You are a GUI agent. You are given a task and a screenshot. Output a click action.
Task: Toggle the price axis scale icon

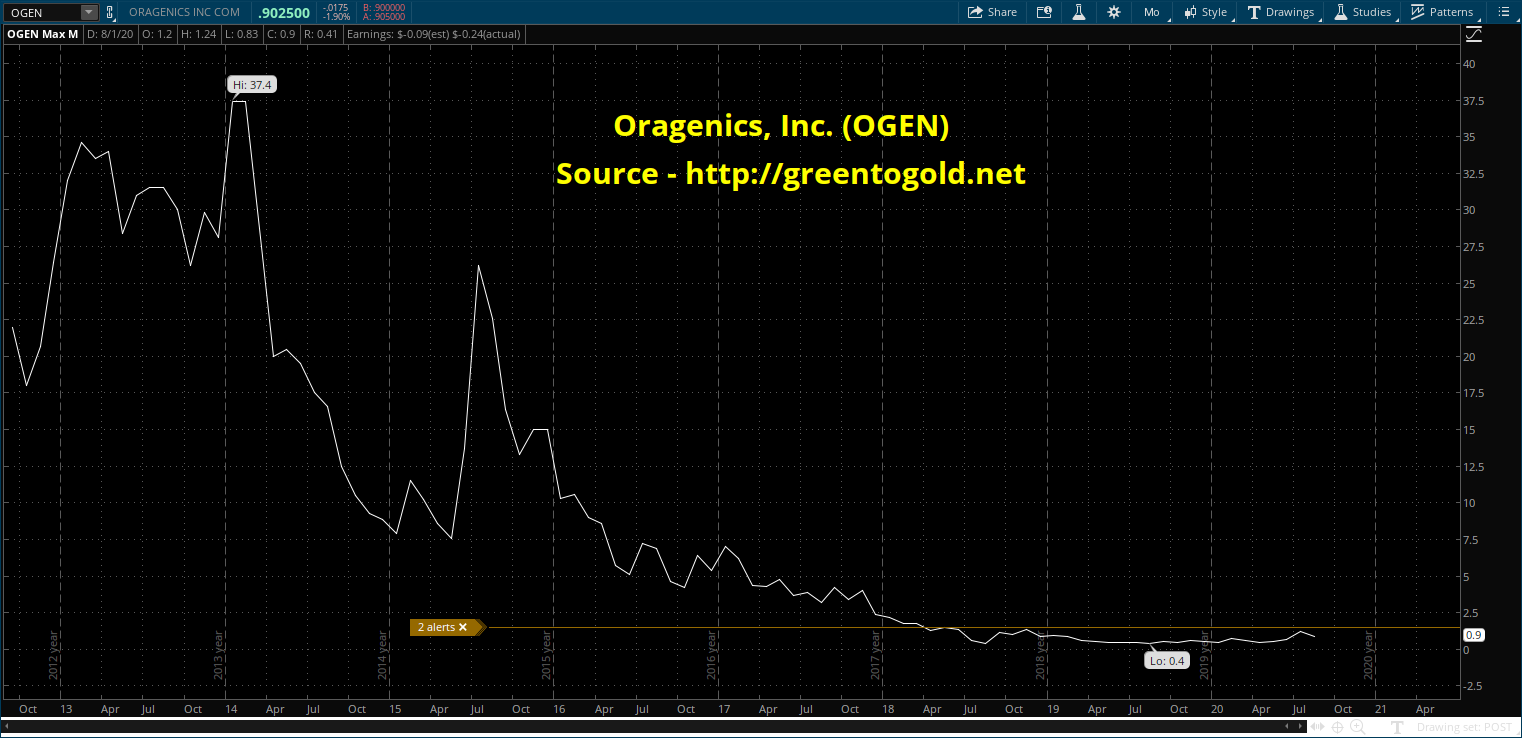pos(1474,34)
